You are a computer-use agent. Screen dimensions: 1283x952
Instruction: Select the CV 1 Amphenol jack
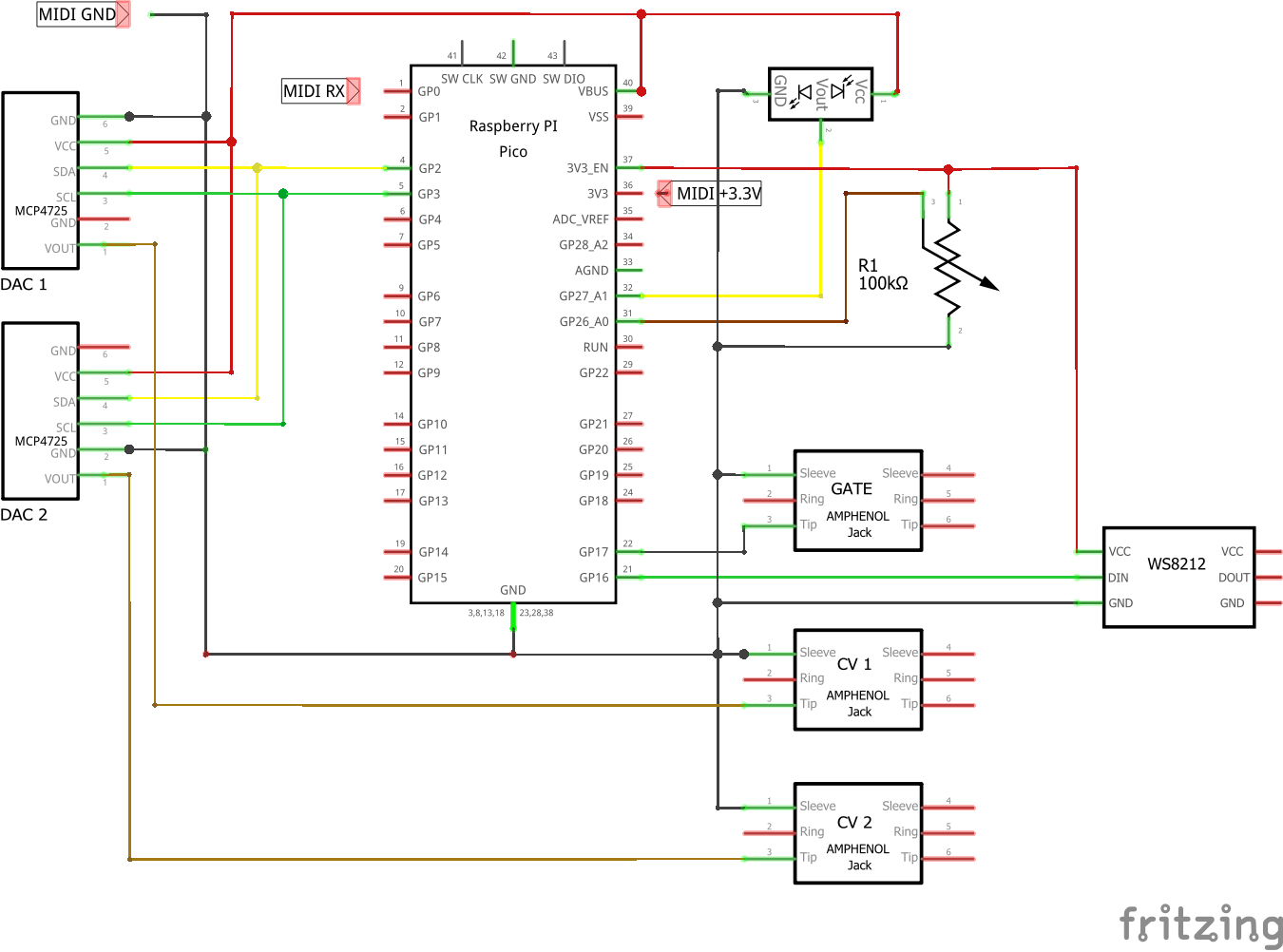(x=857, y=679)
